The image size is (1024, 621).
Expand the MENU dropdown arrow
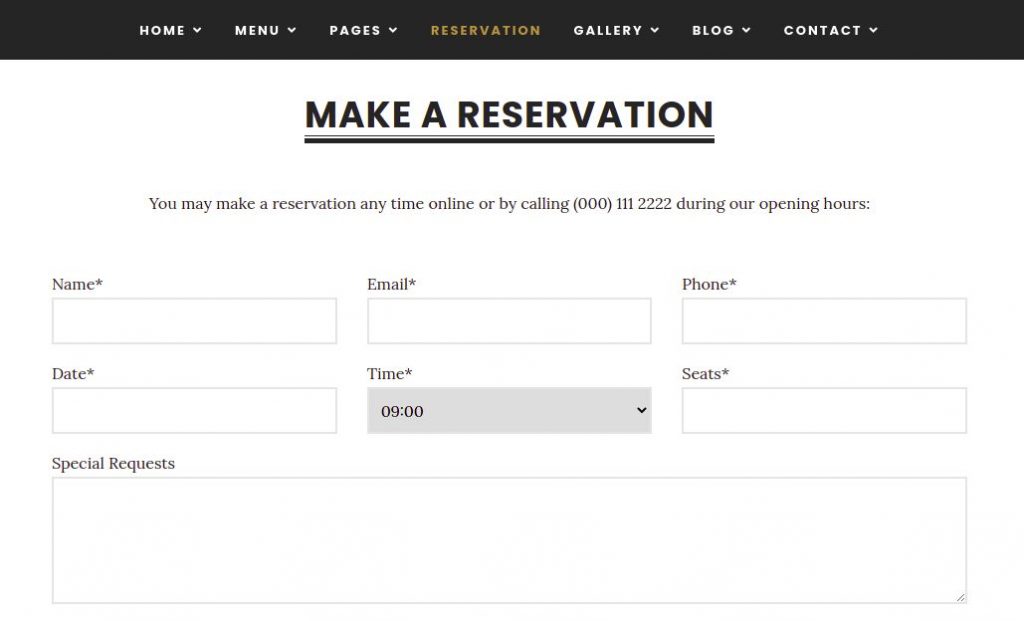tap(292, 30)
